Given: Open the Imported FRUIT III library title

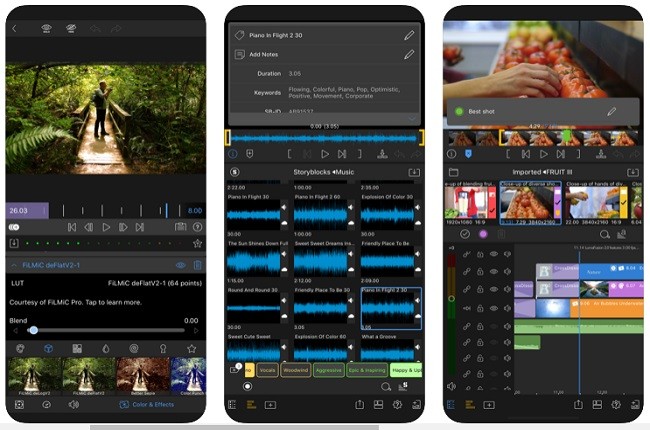Looking at the screenshot, I should [542, 172].
